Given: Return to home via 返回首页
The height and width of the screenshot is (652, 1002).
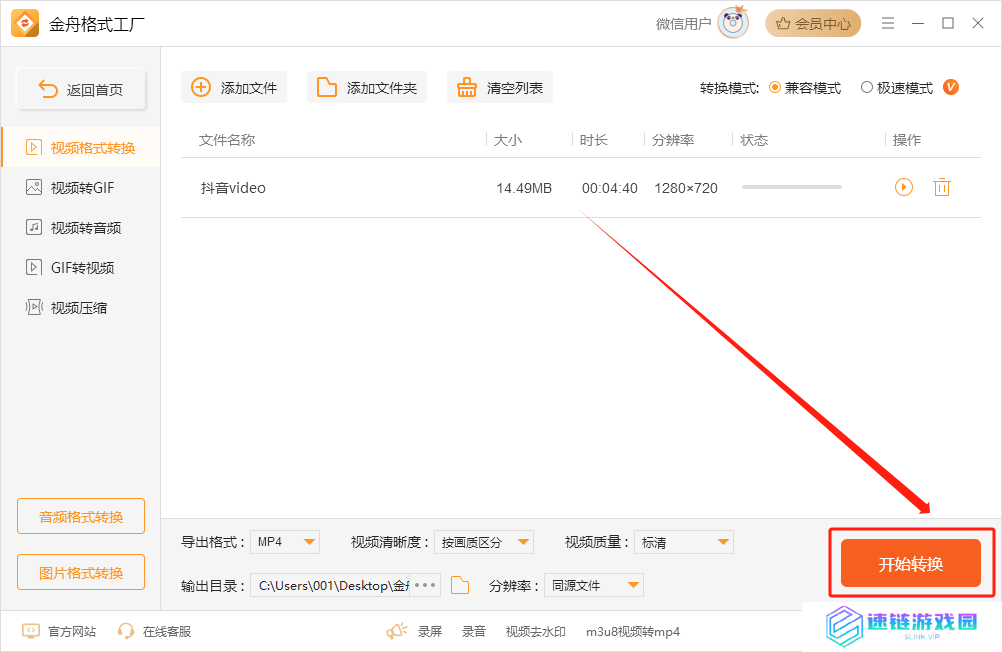Looking at the screenshot, I should 81,89.
